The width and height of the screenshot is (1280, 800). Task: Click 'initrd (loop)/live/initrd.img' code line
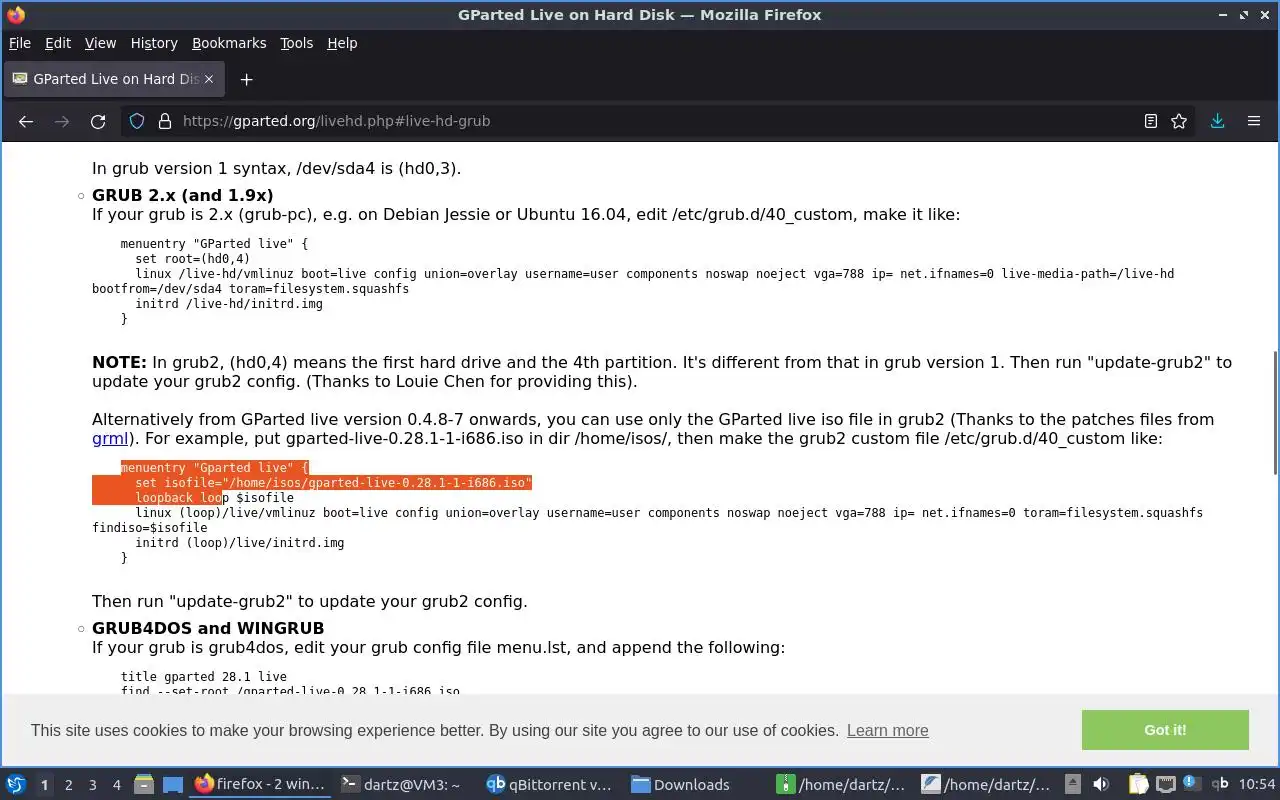pyautogui.click(x=239, y=543)
